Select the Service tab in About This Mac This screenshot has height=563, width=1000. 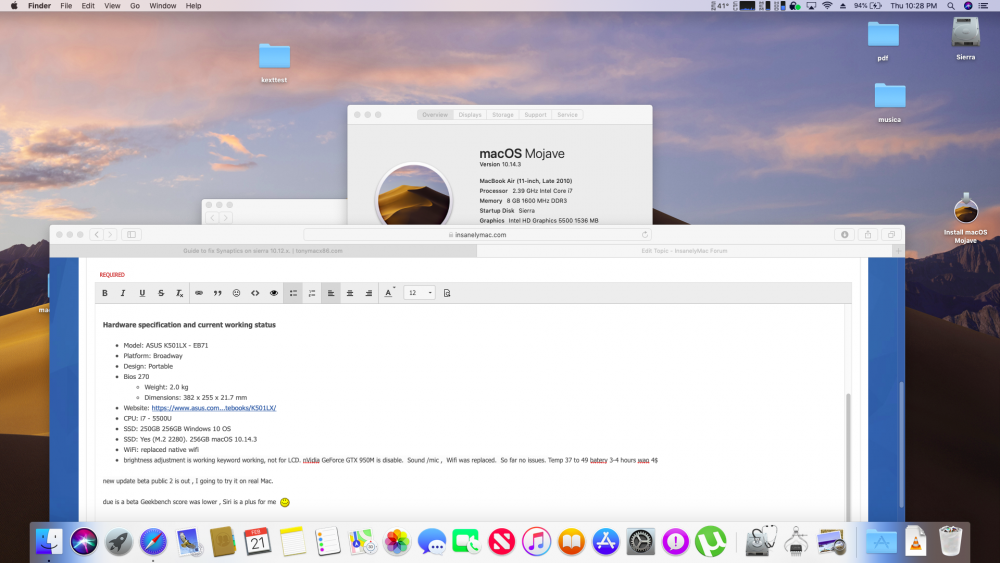tap(567, 115)
